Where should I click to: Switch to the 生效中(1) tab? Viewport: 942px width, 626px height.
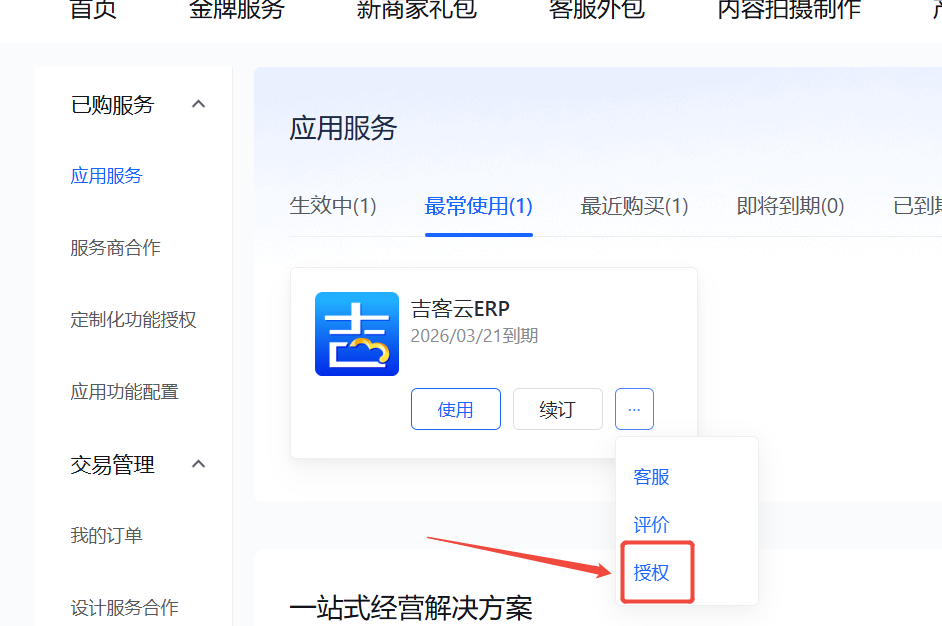pyautogui.click(x=333, y=206)
